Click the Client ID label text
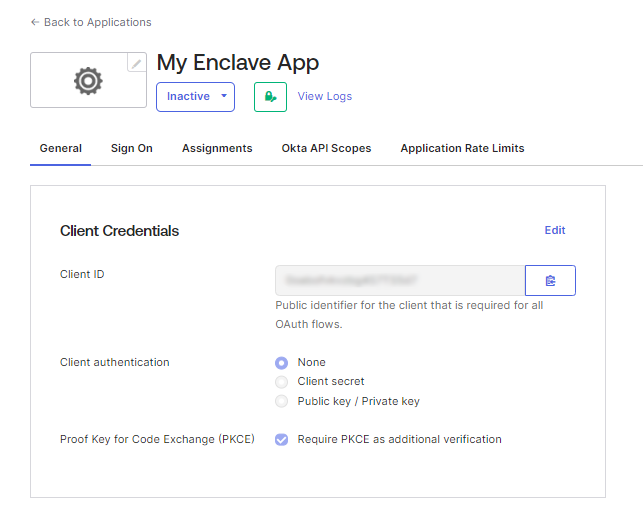Image resolution: width=643 pixels, height=514 pixels. pyautogui.click(x=82, y=274)
